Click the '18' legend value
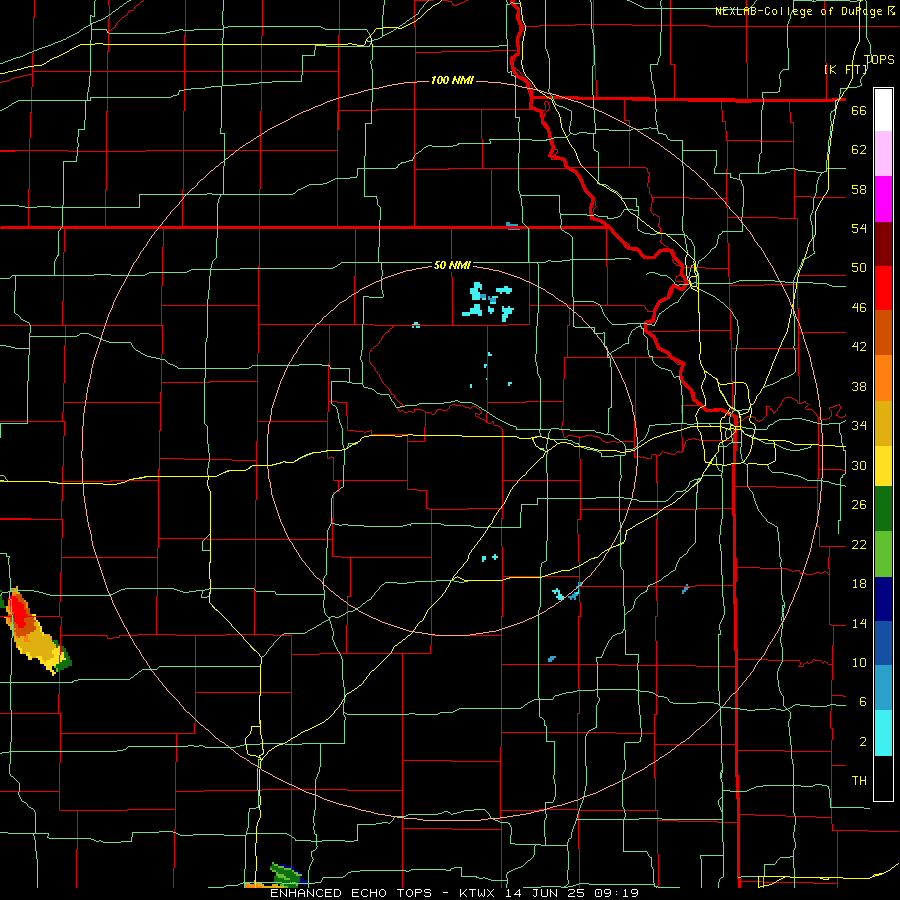The image size is (900, 900). pos(859,583)
